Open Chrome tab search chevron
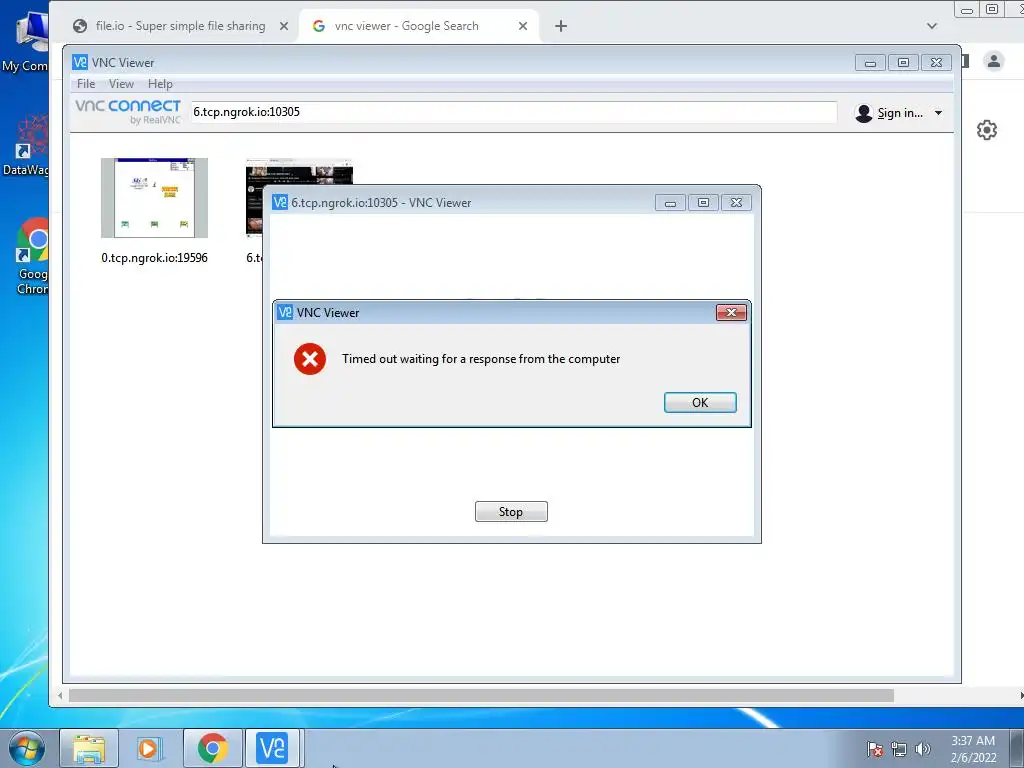 click(x=932, y=26)
